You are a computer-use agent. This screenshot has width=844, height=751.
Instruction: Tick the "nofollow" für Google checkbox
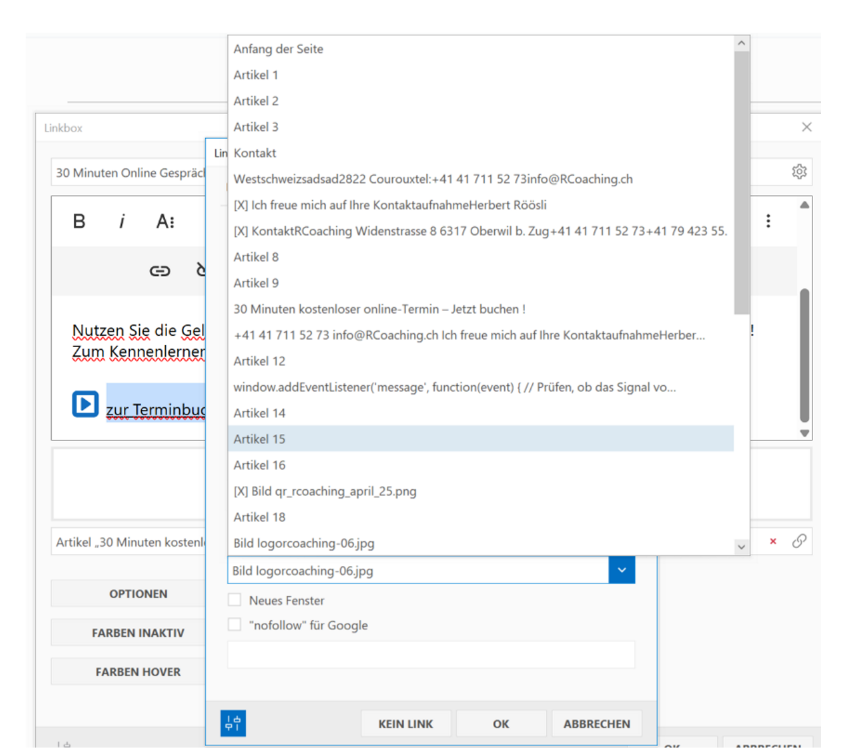pos(235,624)
